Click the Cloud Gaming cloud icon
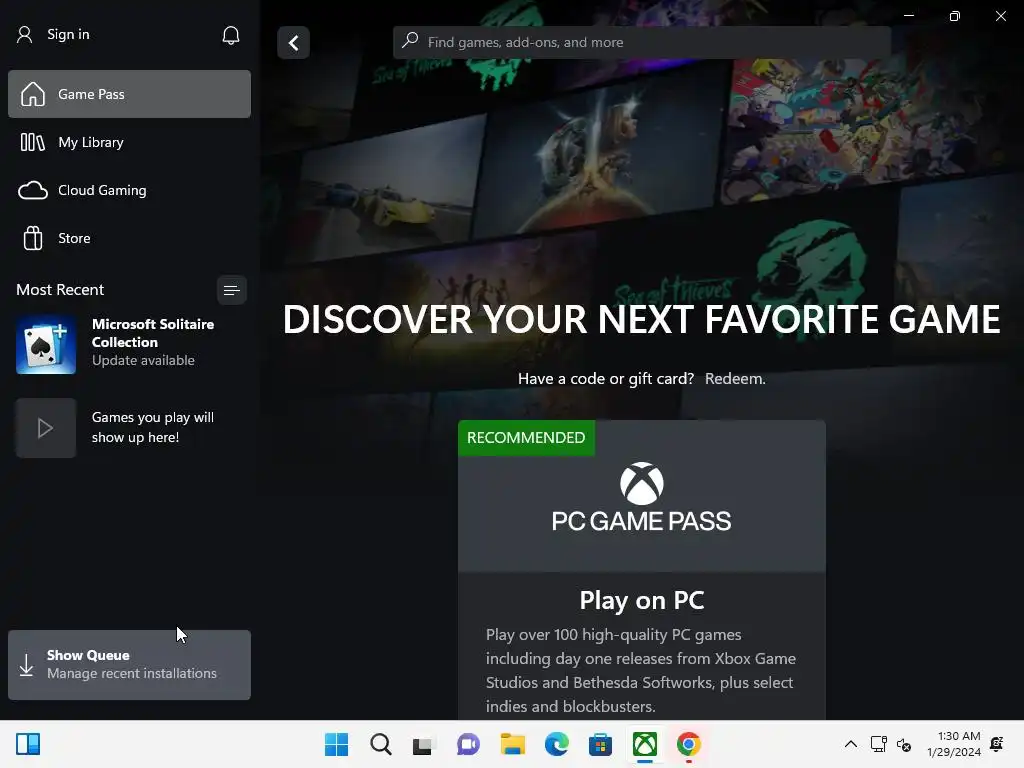Screen dimensions: 1024x768 33,191
